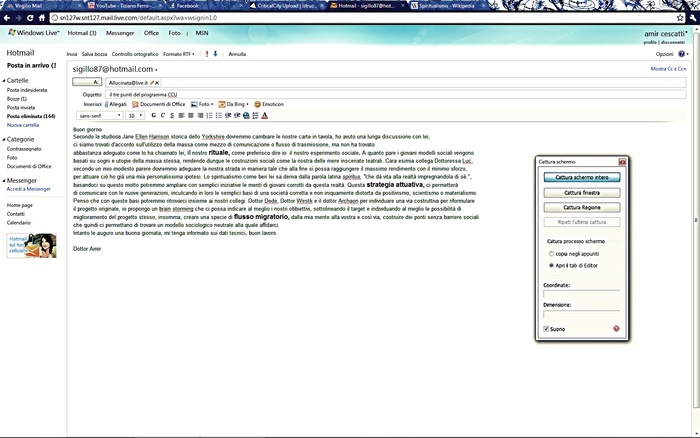Image resolution: width=700 pixels, height=438 pixels.
Task: Open Formato RTF dropdown
Action: coord(179,54)
